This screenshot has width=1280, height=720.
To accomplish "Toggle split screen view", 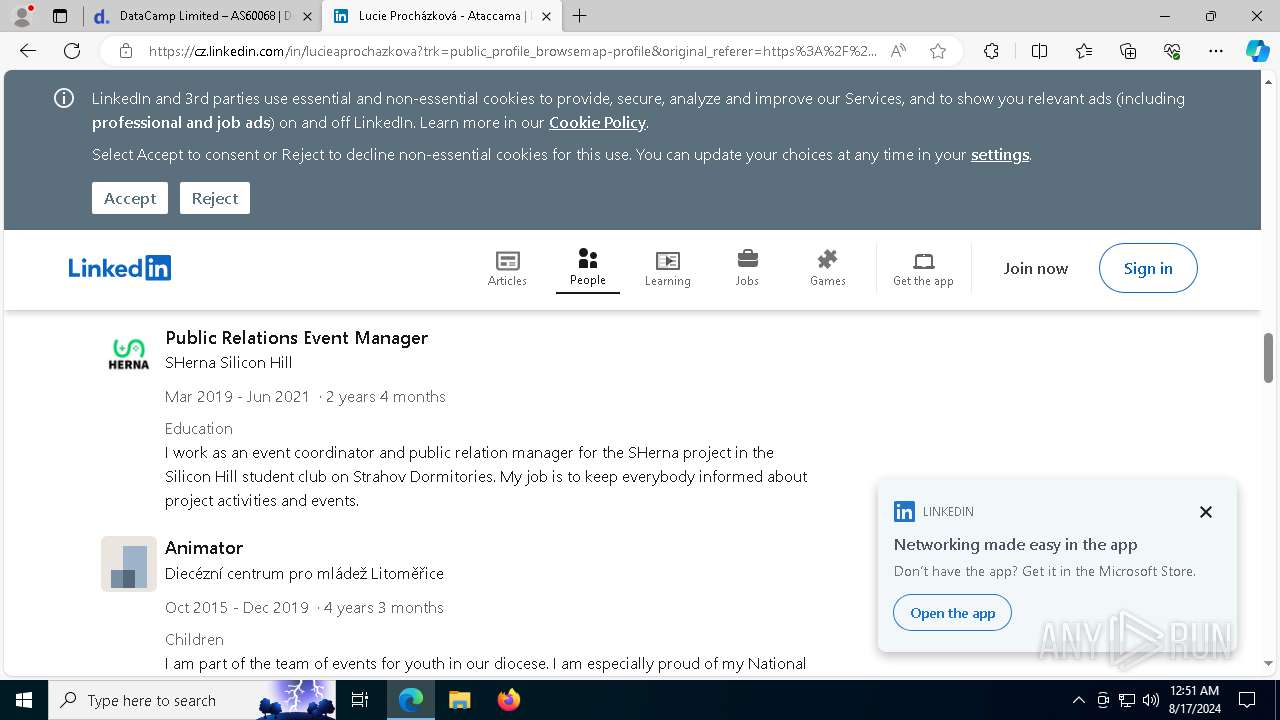I will (x=1039, y=51).
